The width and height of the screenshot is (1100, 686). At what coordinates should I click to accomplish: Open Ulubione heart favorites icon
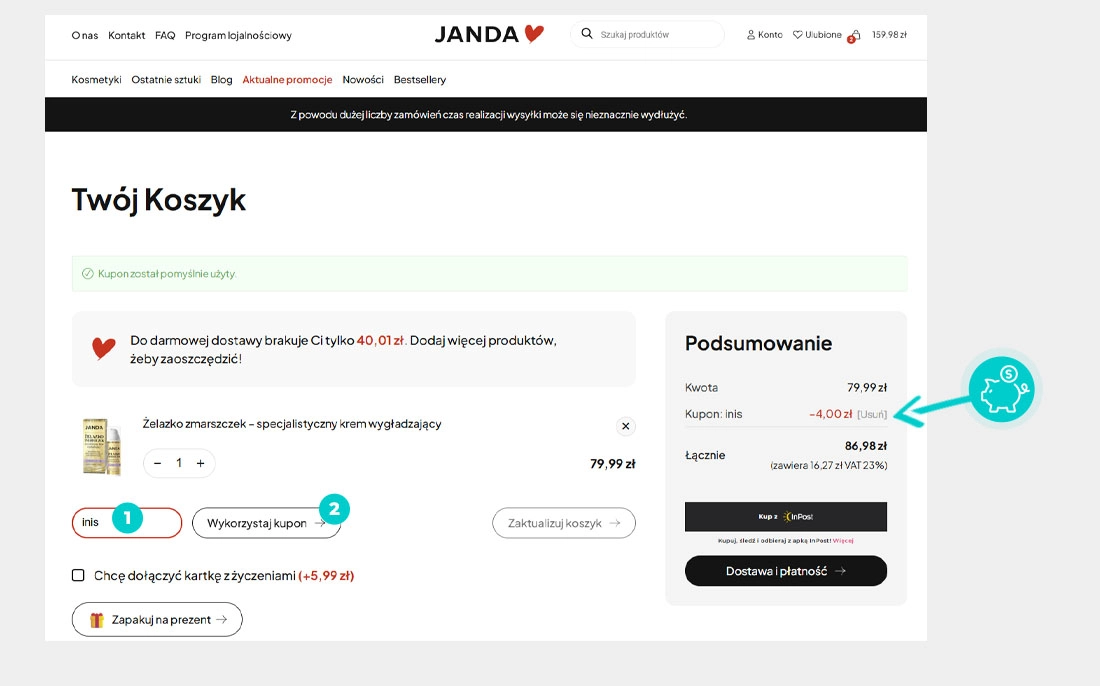798,34
